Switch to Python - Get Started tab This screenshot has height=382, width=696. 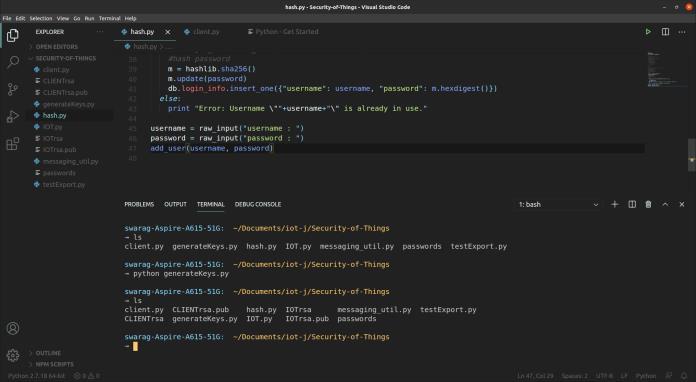tap(286, 32)
